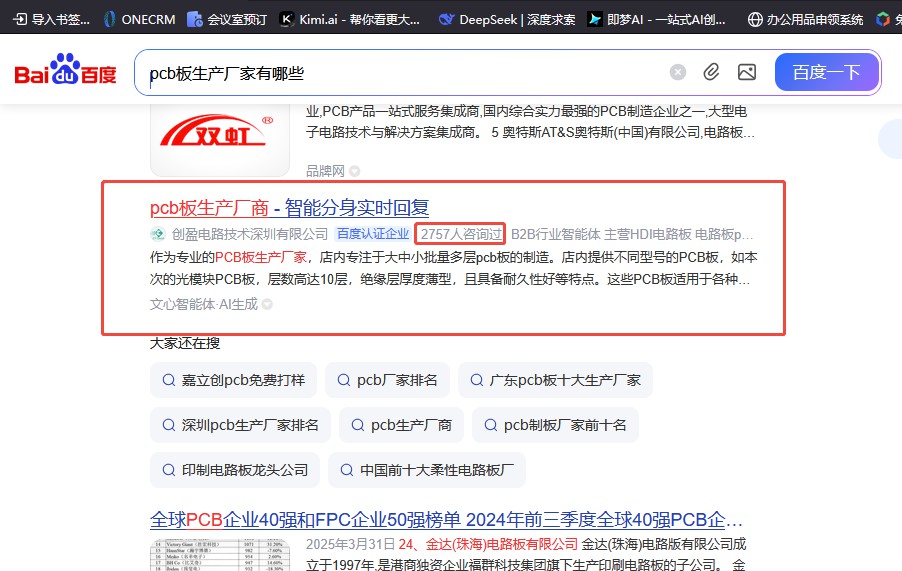
Task: Select related search 广东pcb板十大生产厂家
Action: click(554, 380)
